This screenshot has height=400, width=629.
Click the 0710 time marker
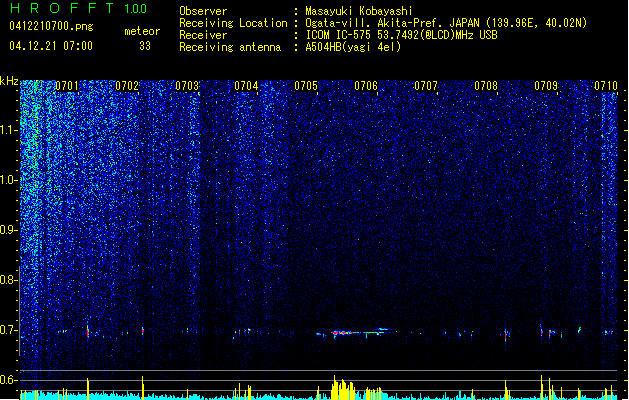(x=606, y=86)
